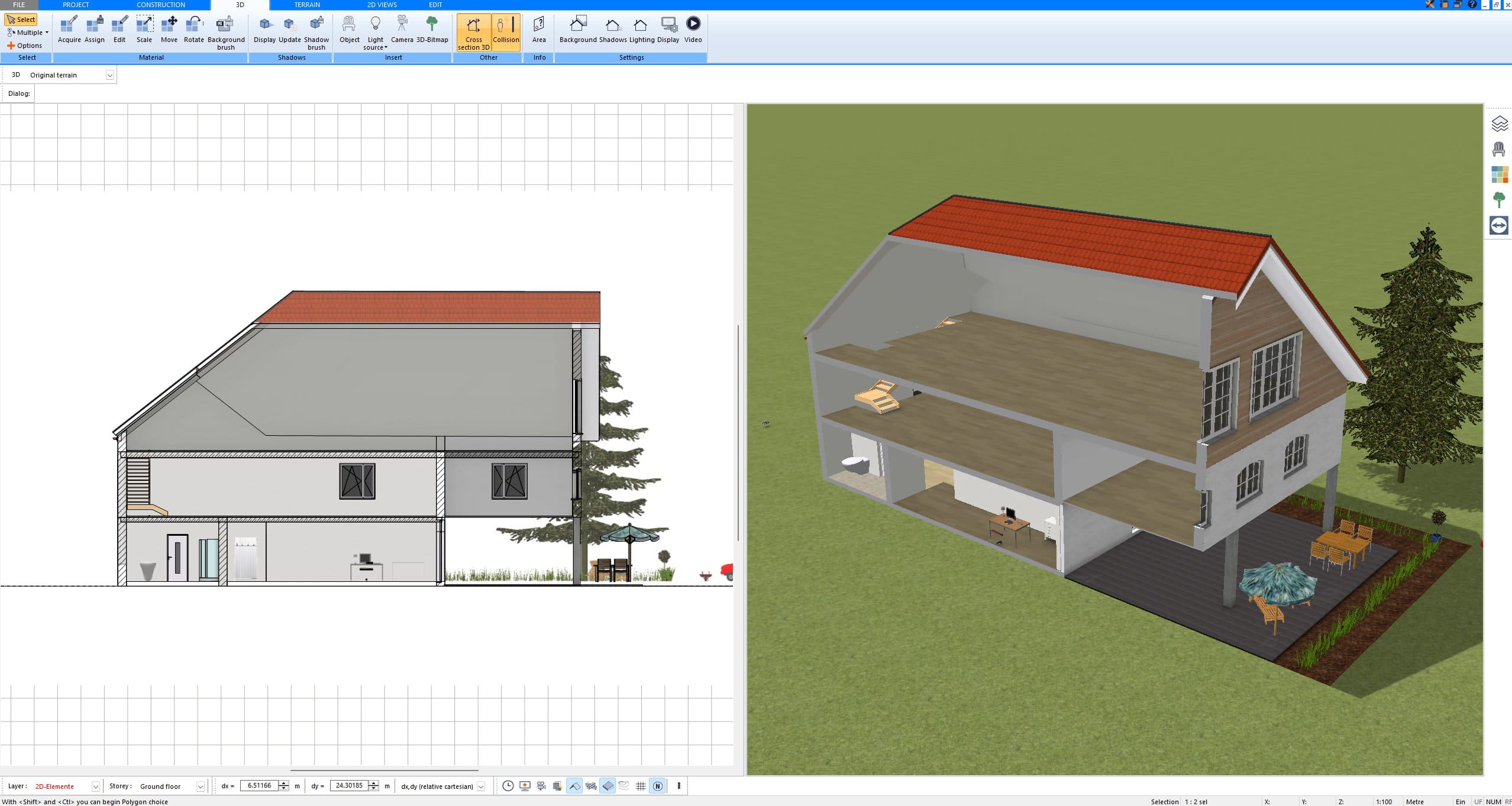Click the vertical scrollbar of the 2D view
Image resolution: width=1512 pixels, height=806 pixels.
pyautogui.click(x=738, y=432)
